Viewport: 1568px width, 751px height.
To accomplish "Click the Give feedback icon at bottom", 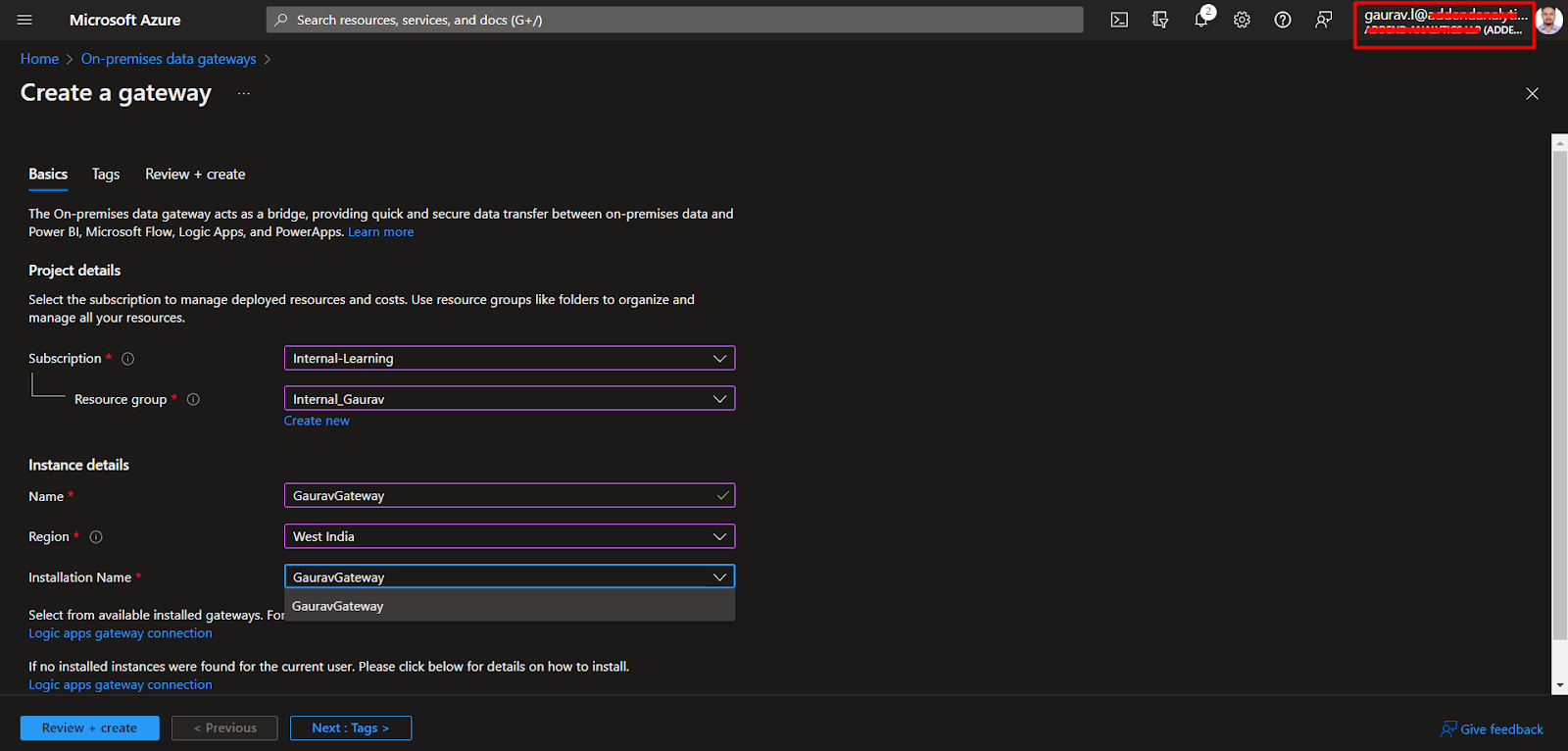I will 1448,729.
